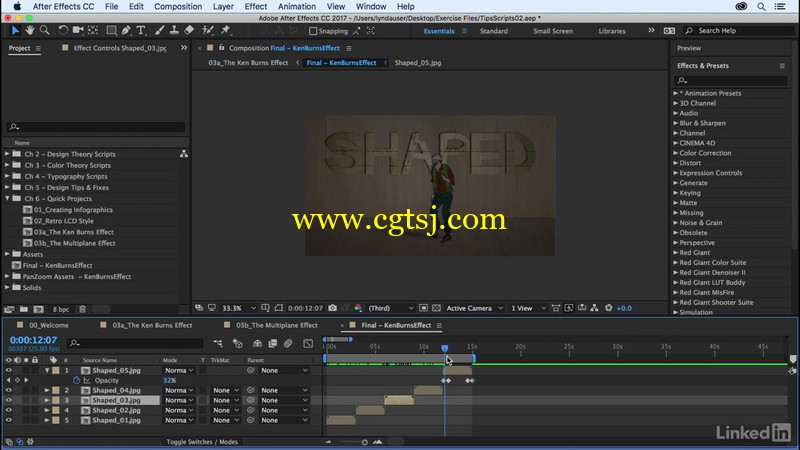Select the Rotation tool
This screenshot has height=450, width=800.
pyautogui.click(x=63, y=31)
